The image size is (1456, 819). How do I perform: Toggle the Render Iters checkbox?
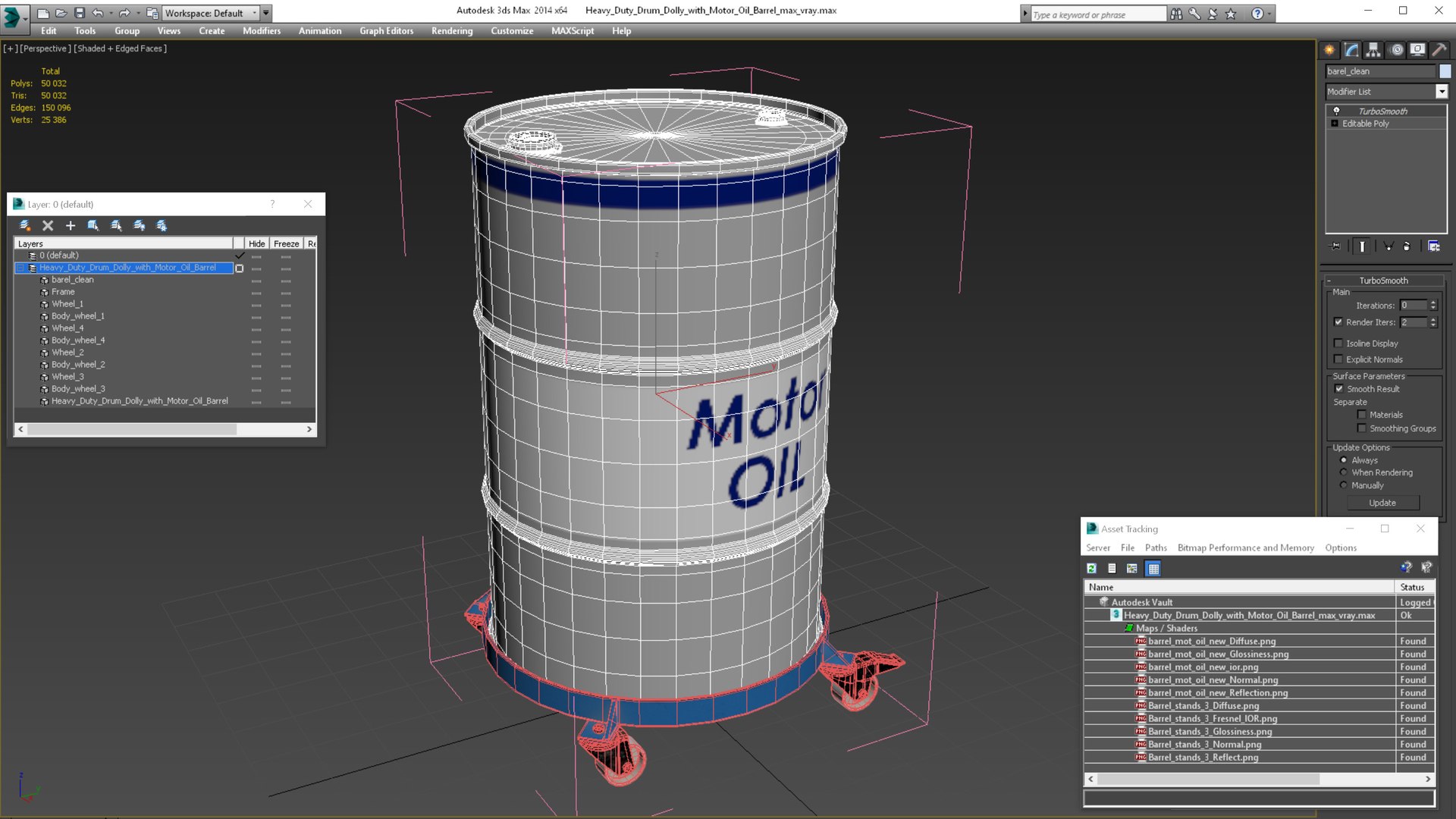click(x=1338, y=322)
